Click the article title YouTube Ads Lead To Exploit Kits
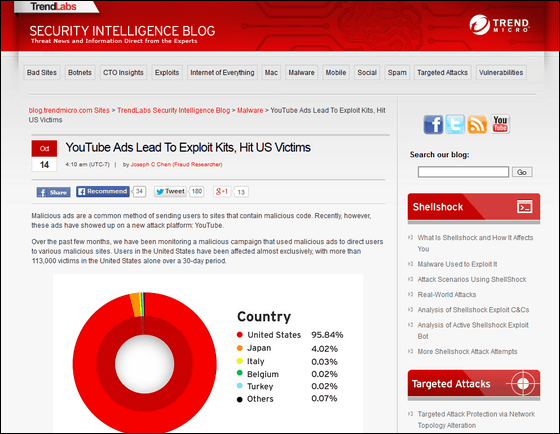 188,148
